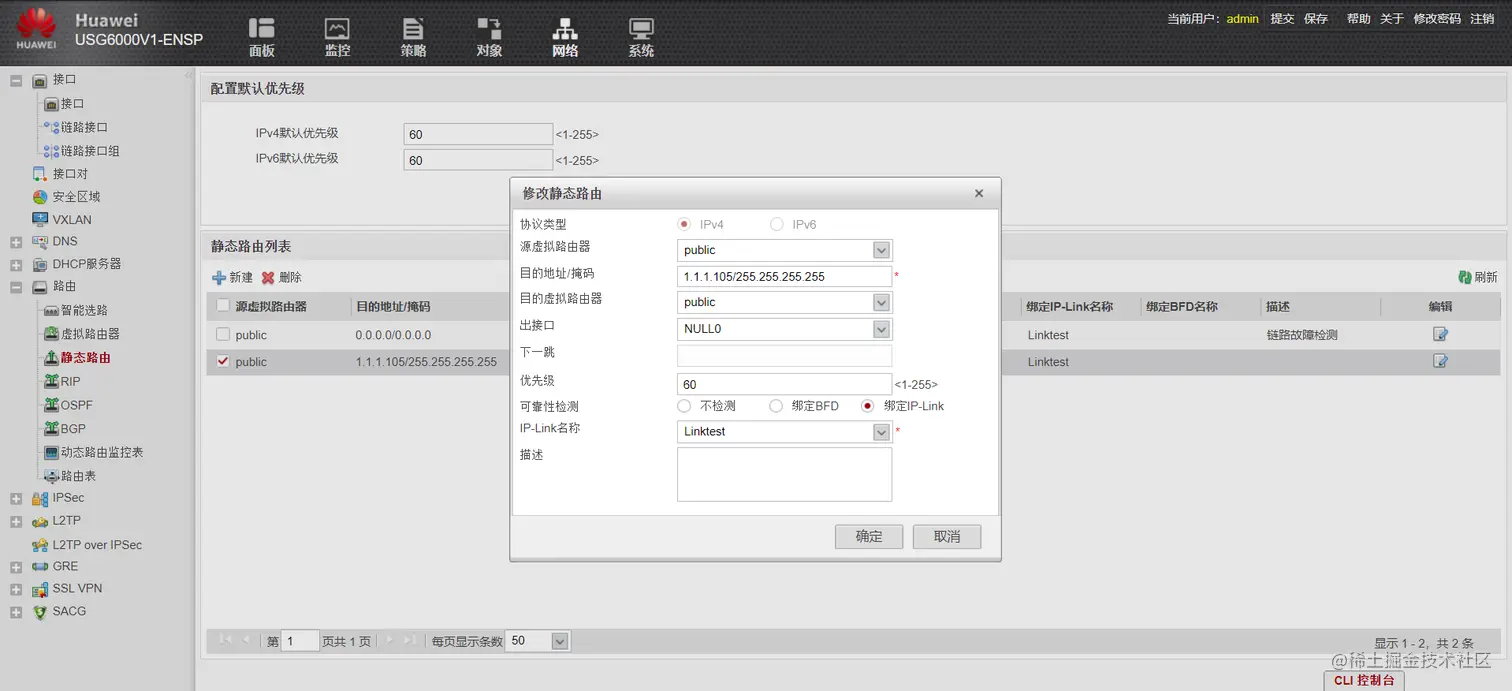Expand the DHCP服务器 tree group
The height and width of the screenshot is (691, 1512).
point(16,265)
